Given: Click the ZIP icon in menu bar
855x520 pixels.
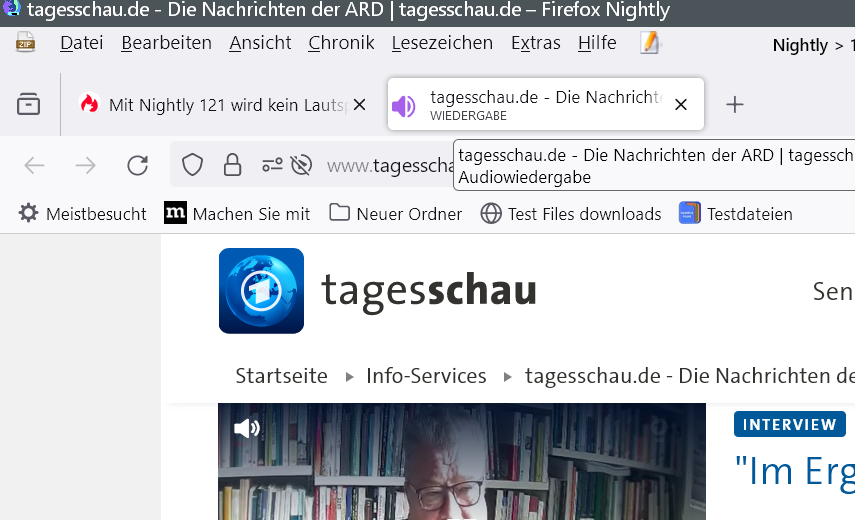Looking at the screenshot, I should (x=25, y=43).
